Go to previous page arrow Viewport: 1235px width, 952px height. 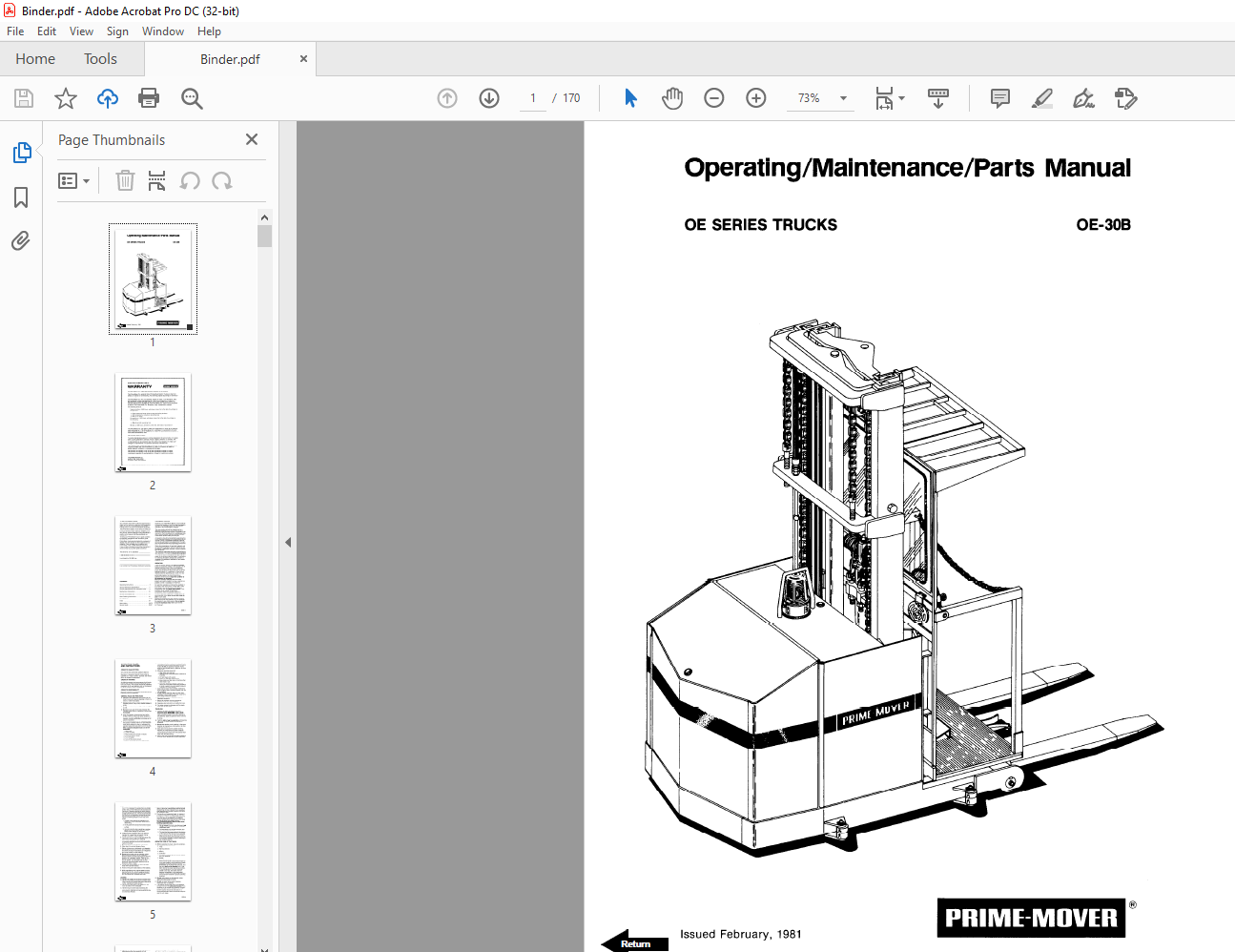[447, 98]
